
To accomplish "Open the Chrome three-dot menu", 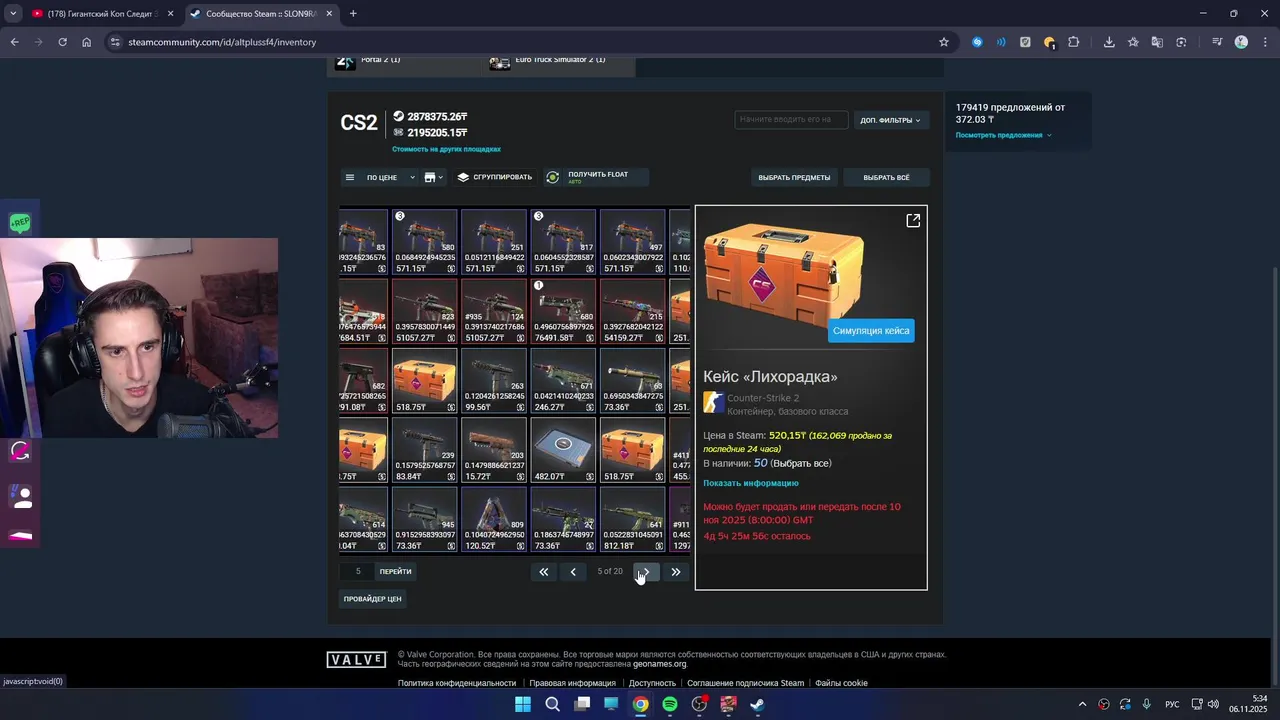I will coord(1264,42).
